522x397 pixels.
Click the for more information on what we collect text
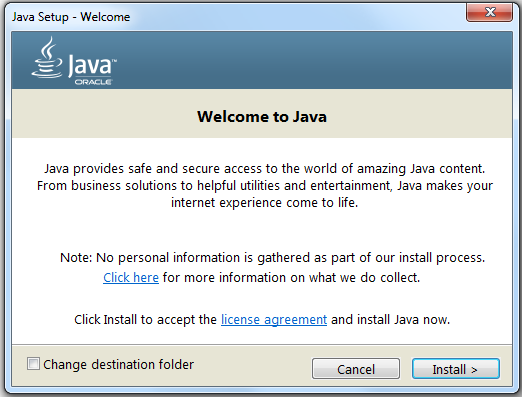tap(291, 278)
